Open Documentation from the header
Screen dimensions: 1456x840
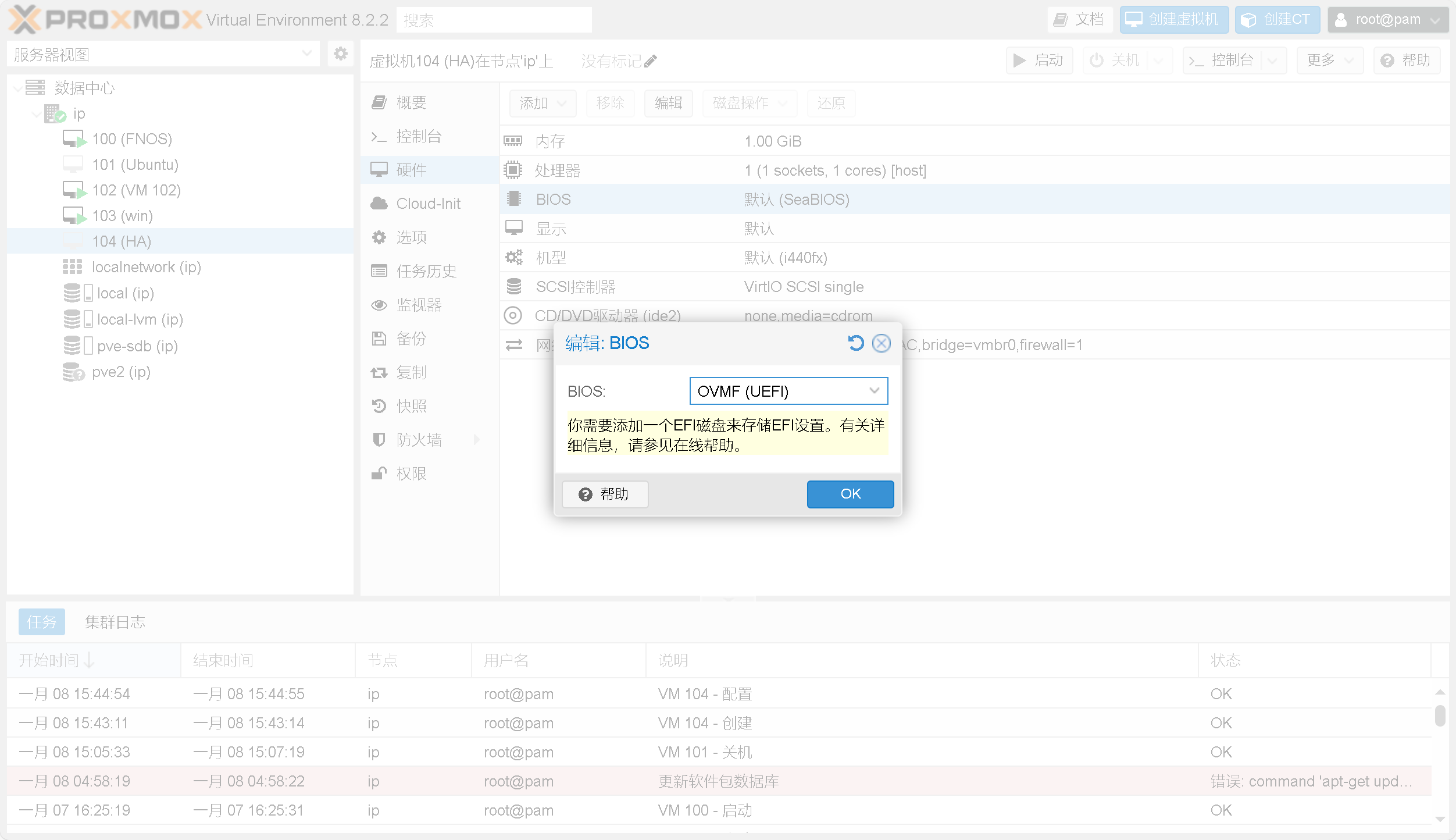point(1080,20)
